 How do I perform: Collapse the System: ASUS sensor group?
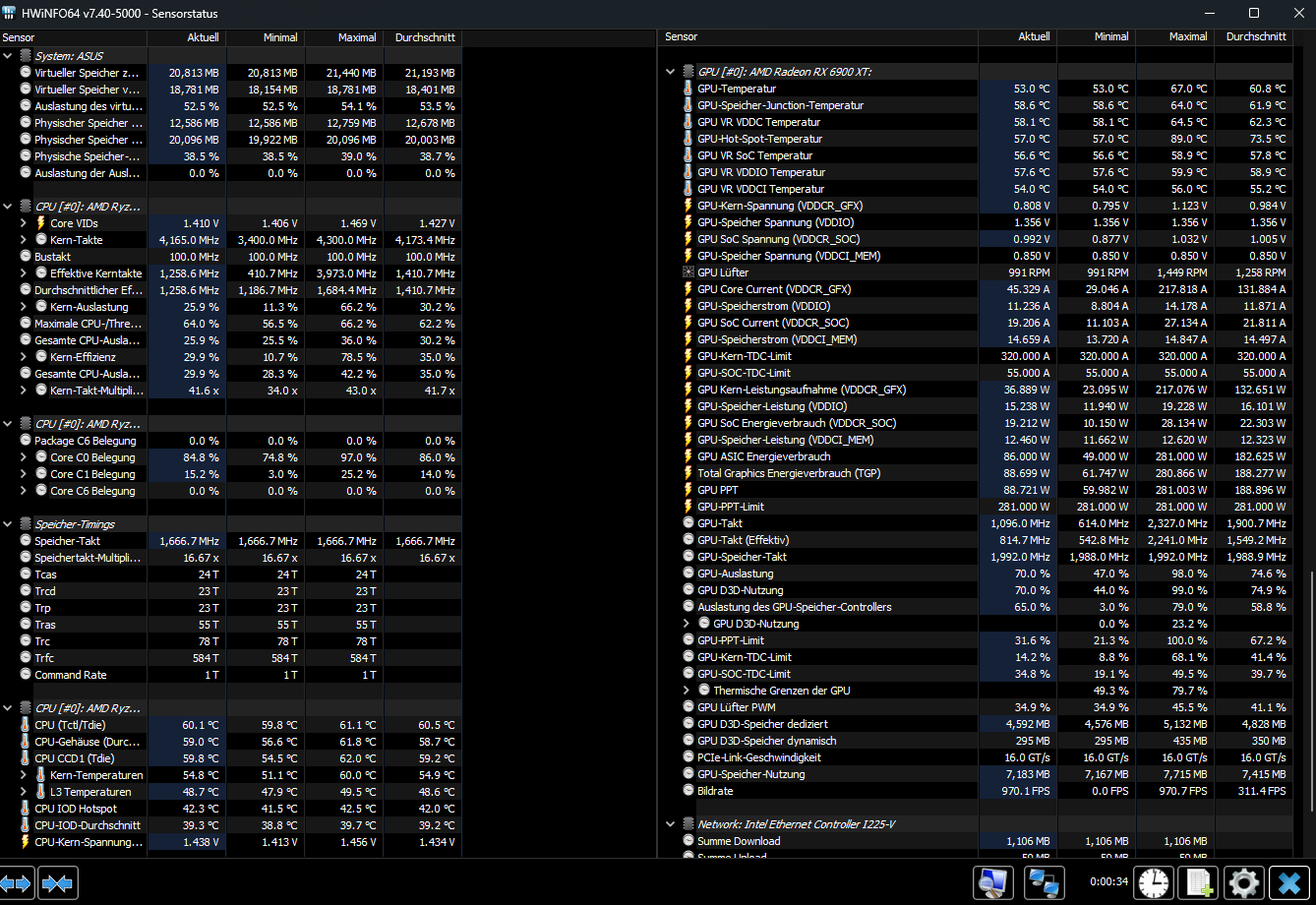8,56
